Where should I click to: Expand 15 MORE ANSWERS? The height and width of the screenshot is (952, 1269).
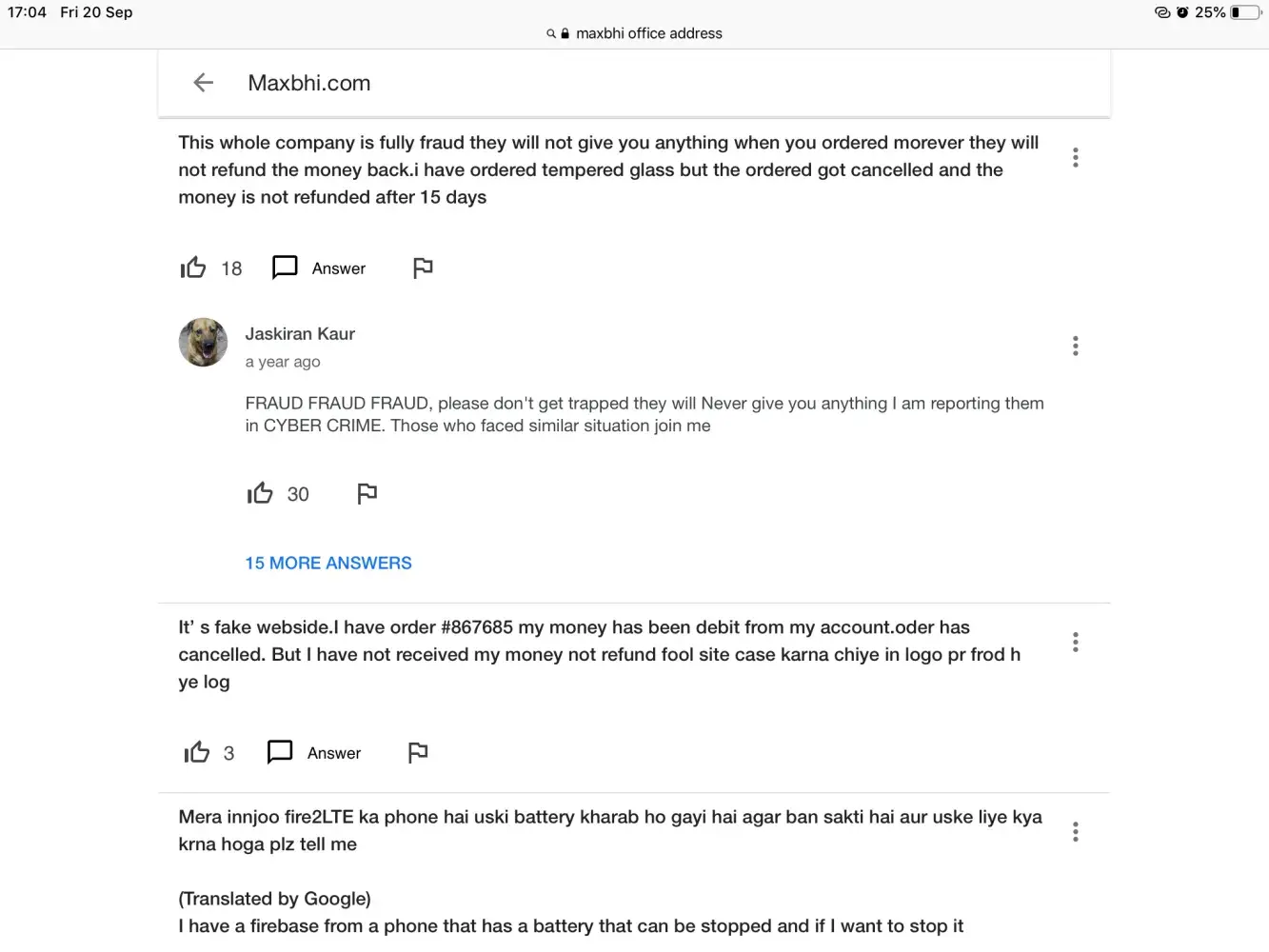(328, 563)
